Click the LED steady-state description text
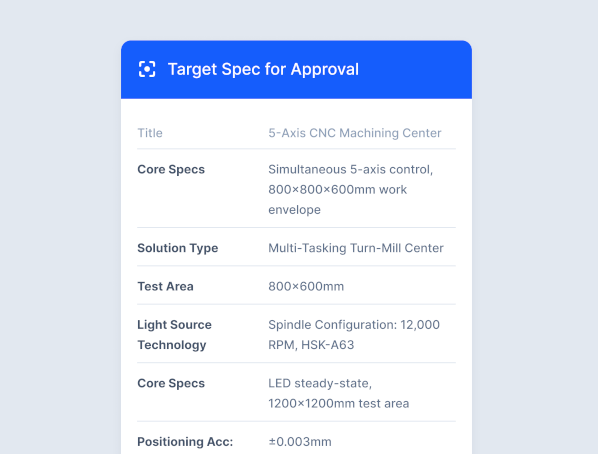The image size is (598, 454). tap(320, 383)
